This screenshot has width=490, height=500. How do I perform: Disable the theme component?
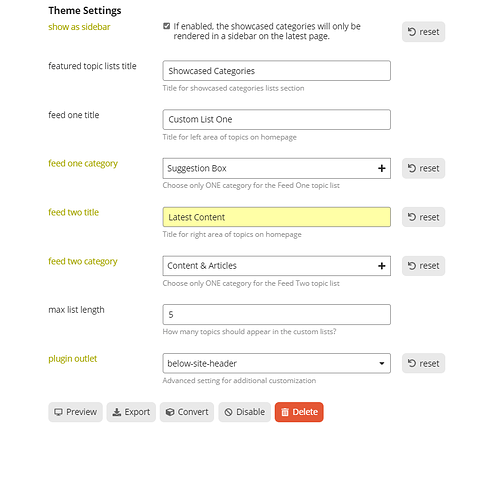point(244,412)
